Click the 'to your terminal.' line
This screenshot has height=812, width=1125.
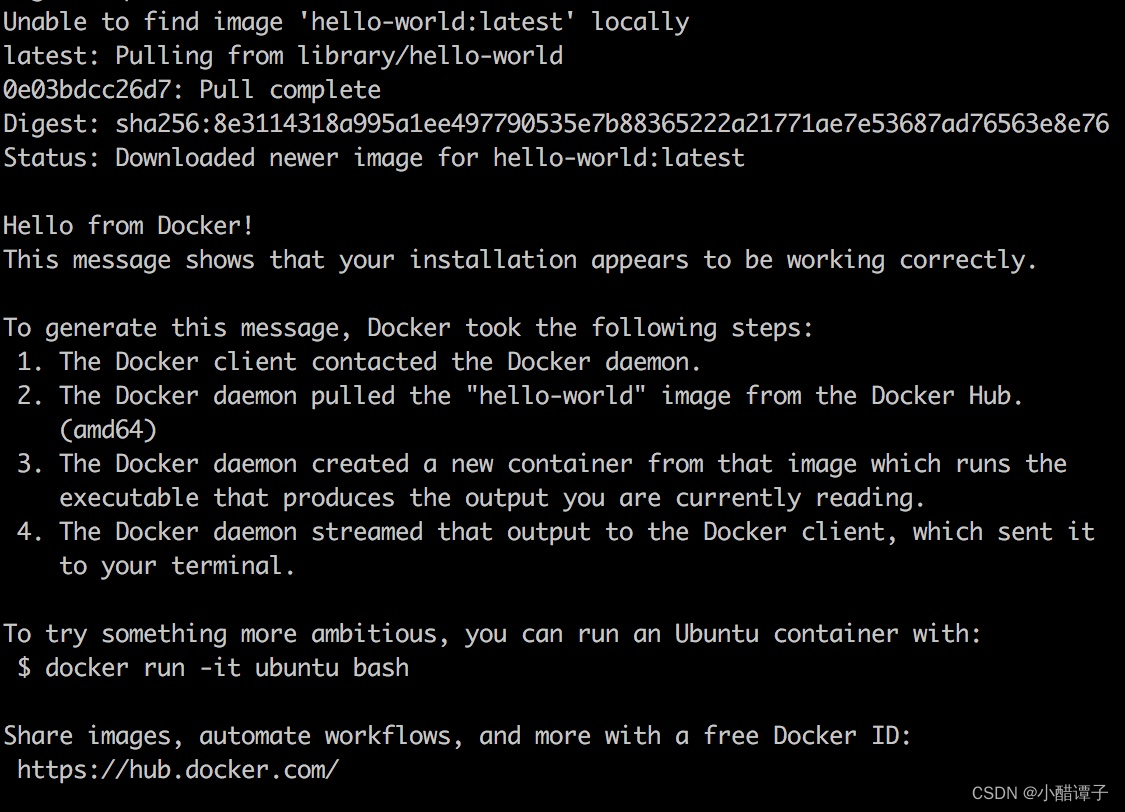(x=177, y=567)
